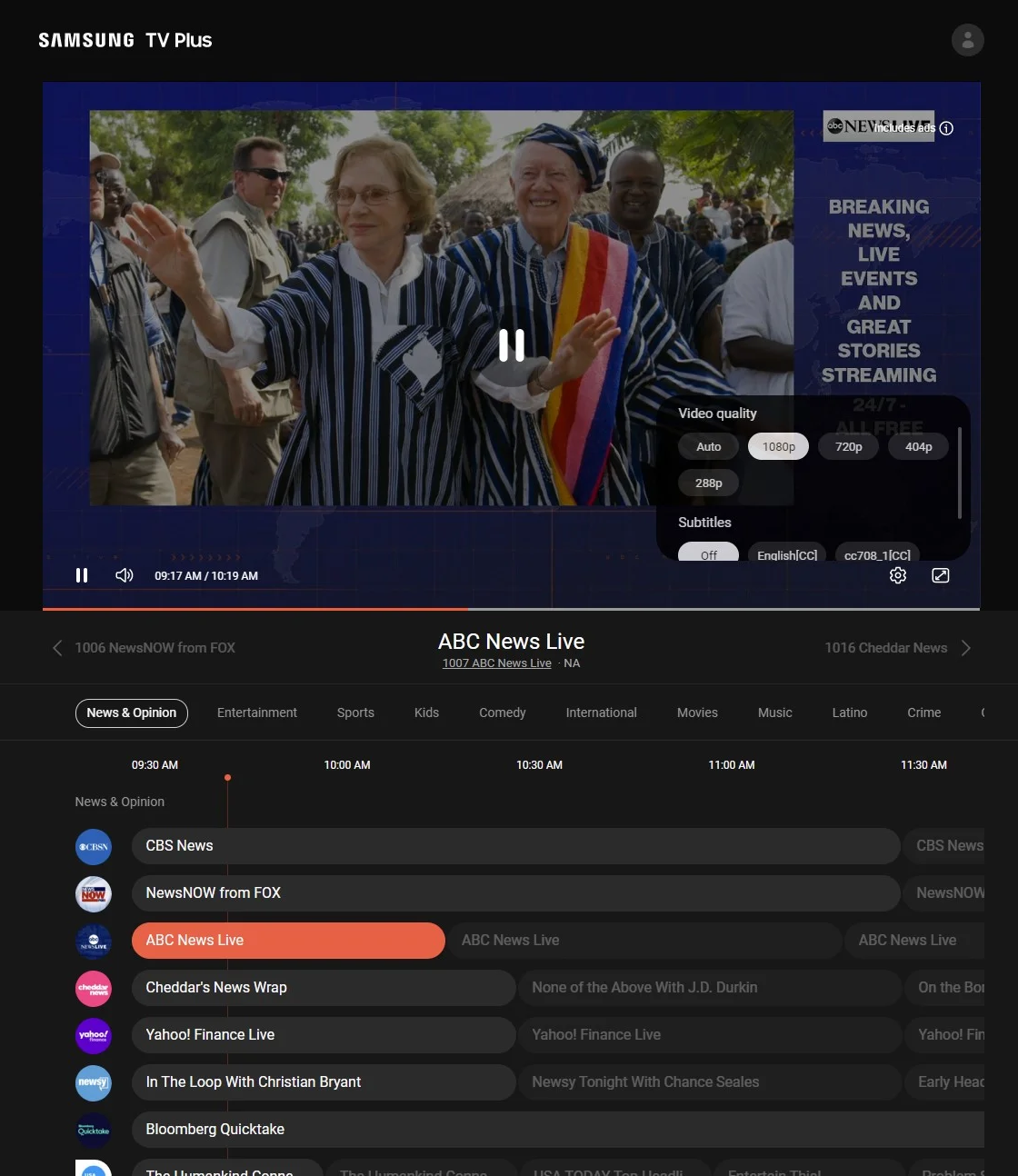Select the Cheddar's News Wrap program
Screen dimensions: 1018x1176
tap(324, 988)
